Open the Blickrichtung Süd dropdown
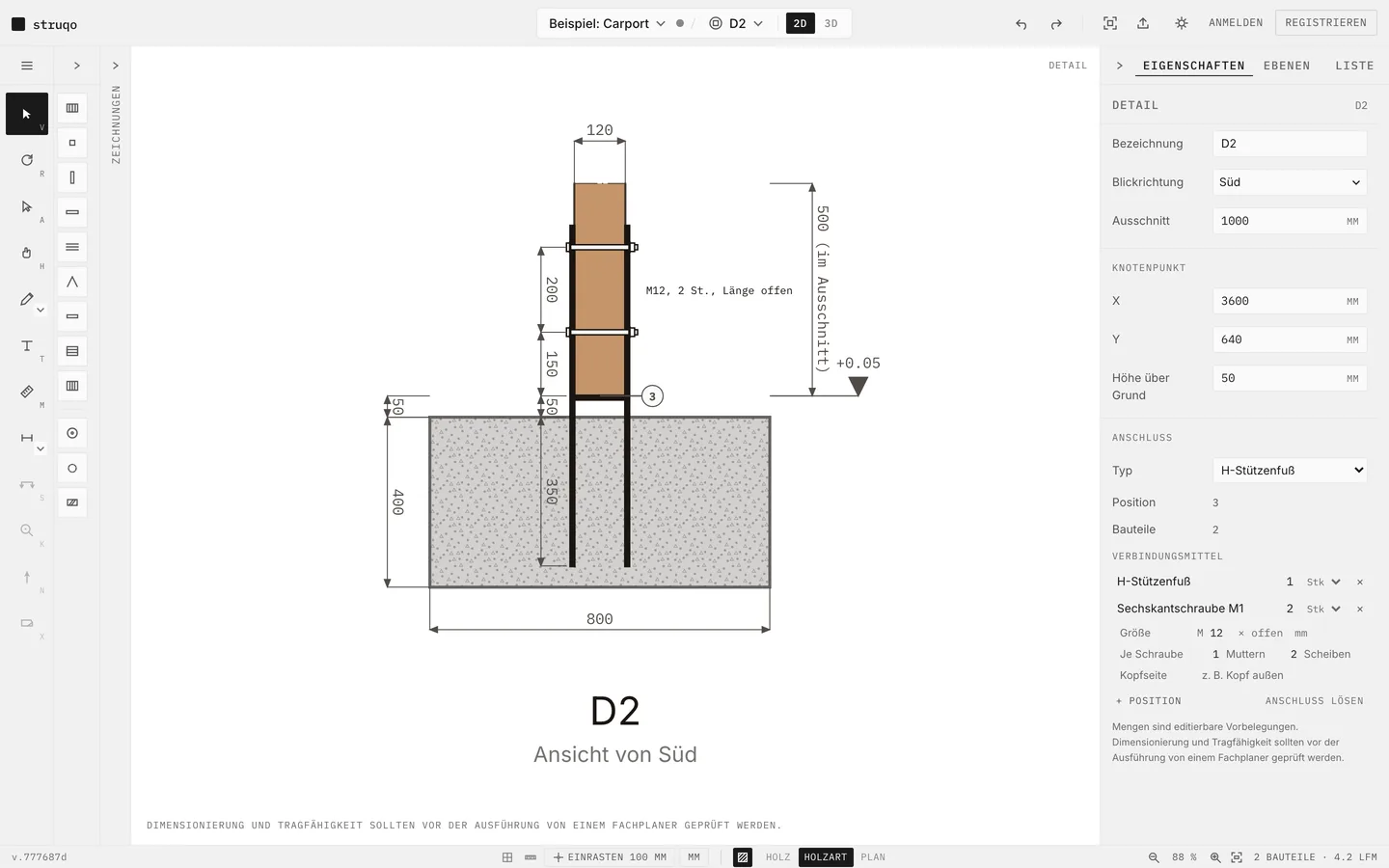 [1290, 182]
